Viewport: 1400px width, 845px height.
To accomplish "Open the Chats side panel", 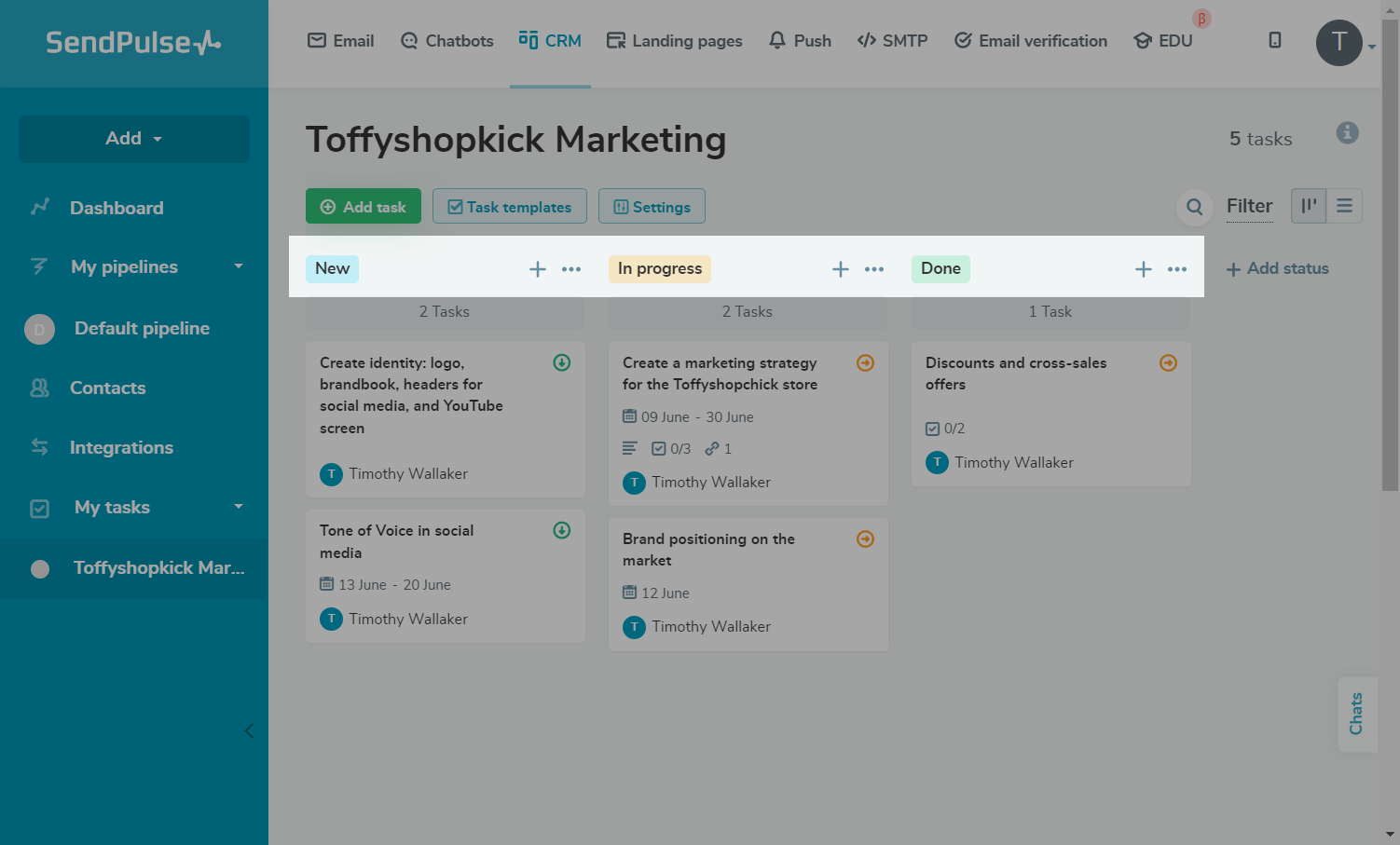I will (1356, 714).
